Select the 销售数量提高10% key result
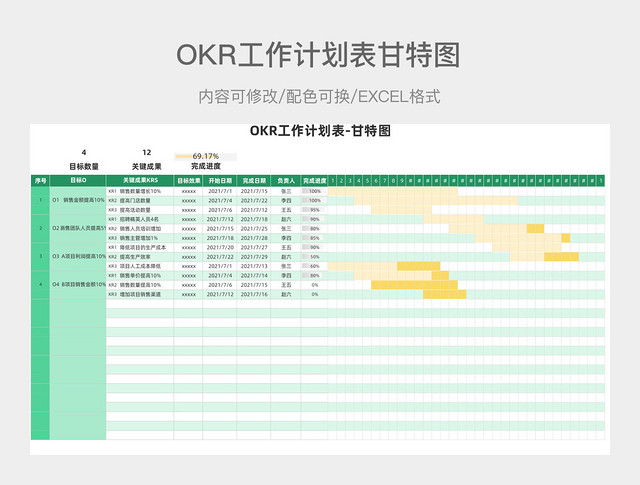640x485 pixels. [140, 285]
